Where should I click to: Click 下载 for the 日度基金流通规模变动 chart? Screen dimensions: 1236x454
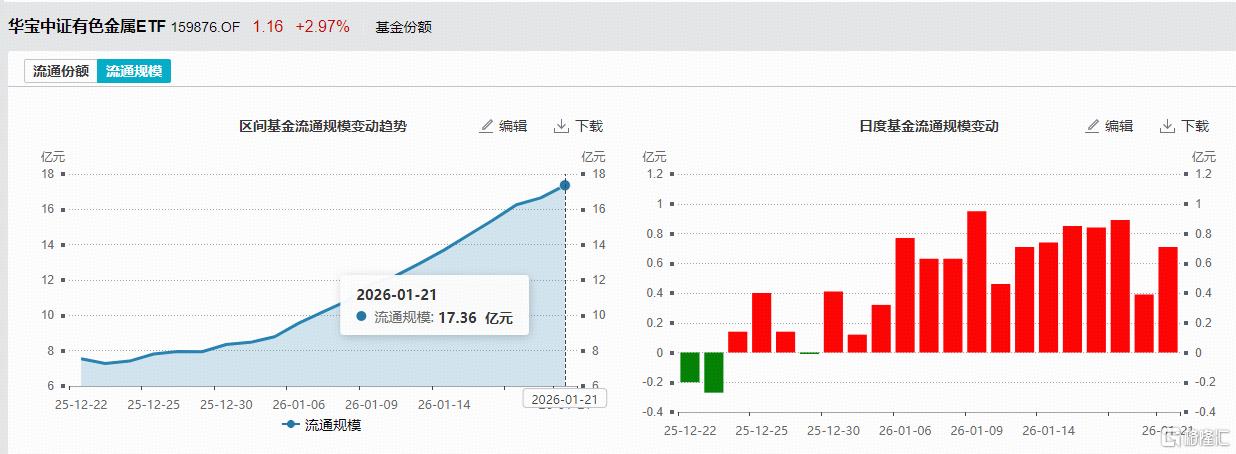[1195, 126]
